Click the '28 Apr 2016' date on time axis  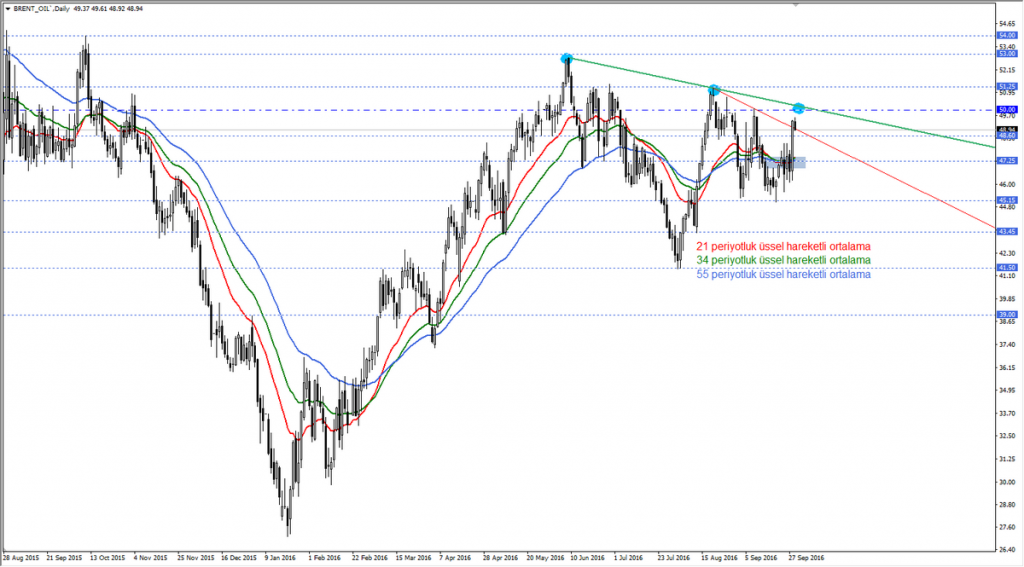point(500,558)
